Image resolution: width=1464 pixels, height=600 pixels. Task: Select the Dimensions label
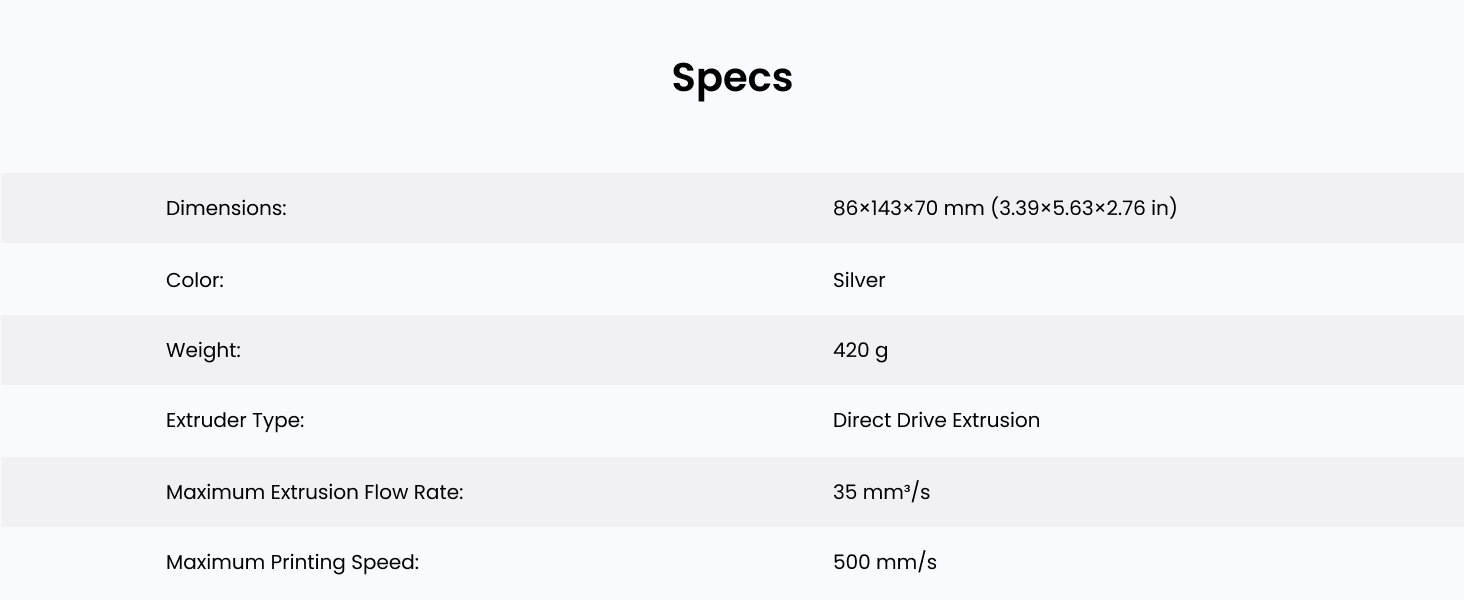(x=226, y=208)
